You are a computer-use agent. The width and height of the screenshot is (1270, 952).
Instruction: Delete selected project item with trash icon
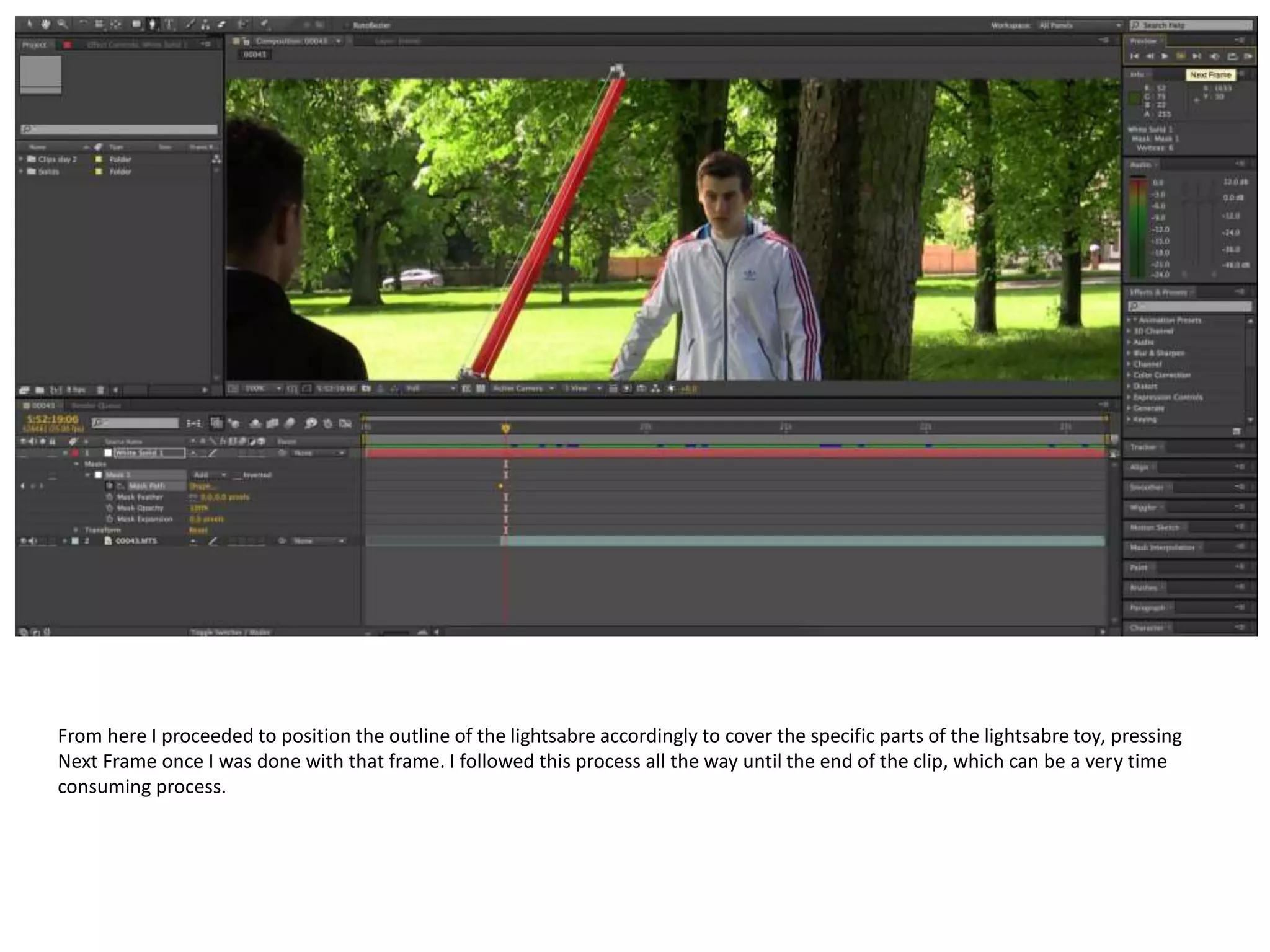[x=100, y=390]
